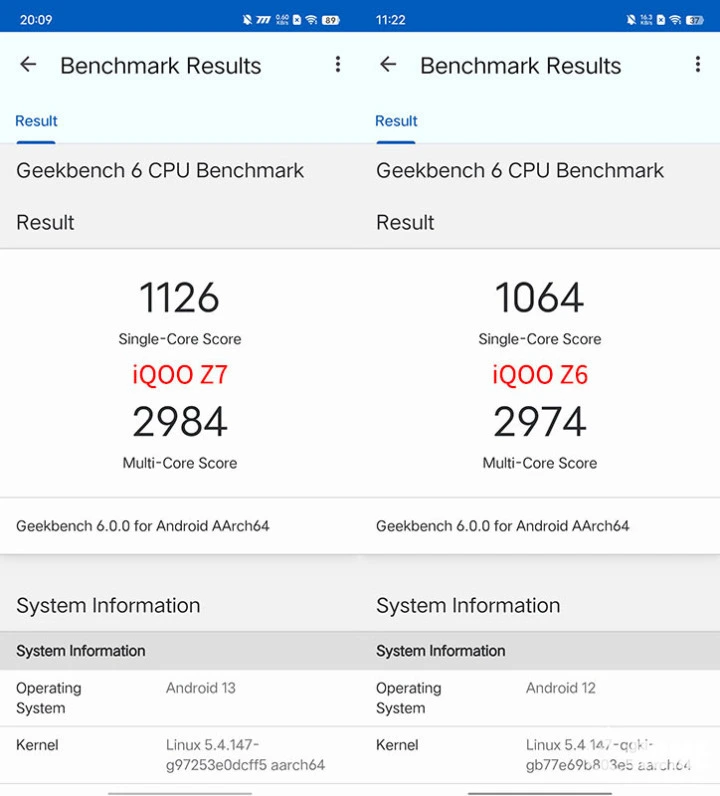Open the three-dot overflow menu on left screen
The image size is (720, 796).
point(338,65)
